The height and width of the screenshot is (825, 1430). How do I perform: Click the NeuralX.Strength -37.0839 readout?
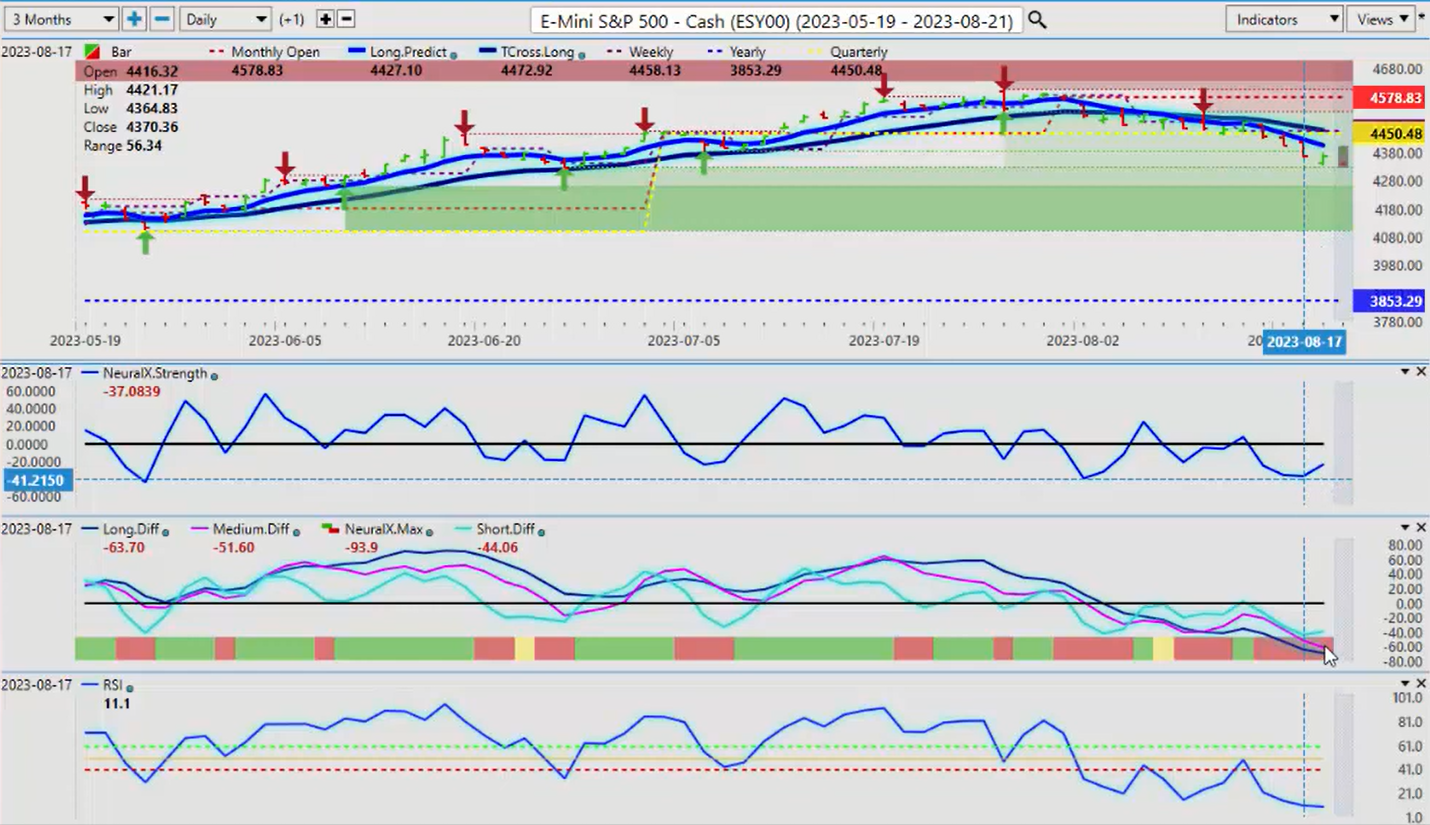(x=131, y=391)
